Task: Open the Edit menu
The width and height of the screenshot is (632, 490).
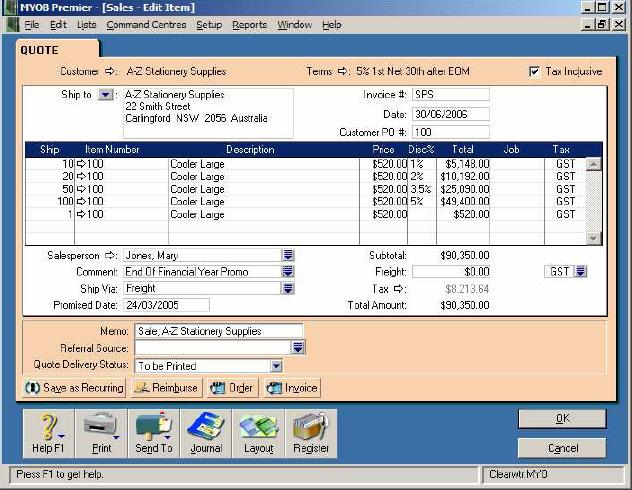Action: tap(58, 25)
